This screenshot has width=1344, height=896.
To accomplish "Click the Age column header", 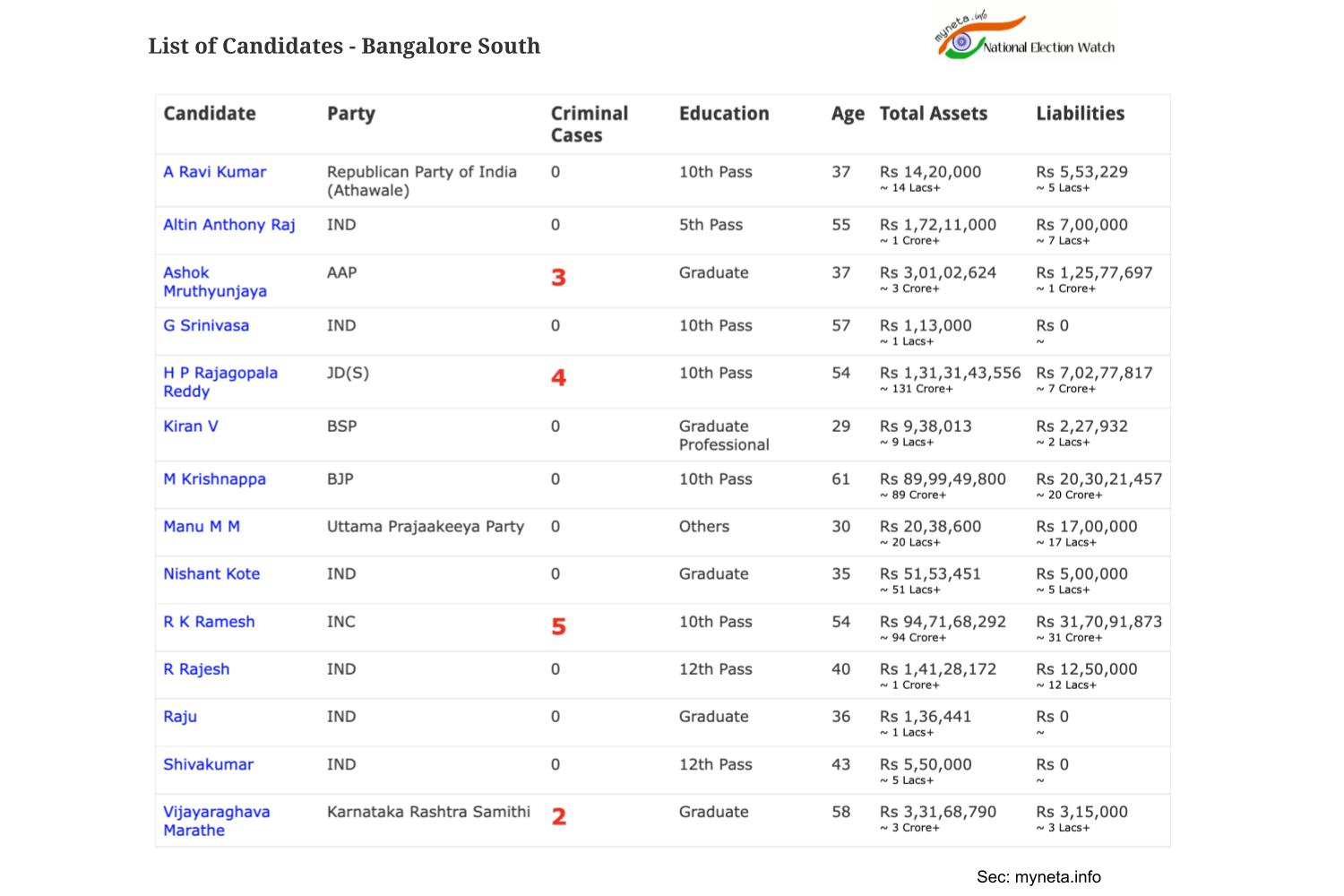I will coord(848,114).
